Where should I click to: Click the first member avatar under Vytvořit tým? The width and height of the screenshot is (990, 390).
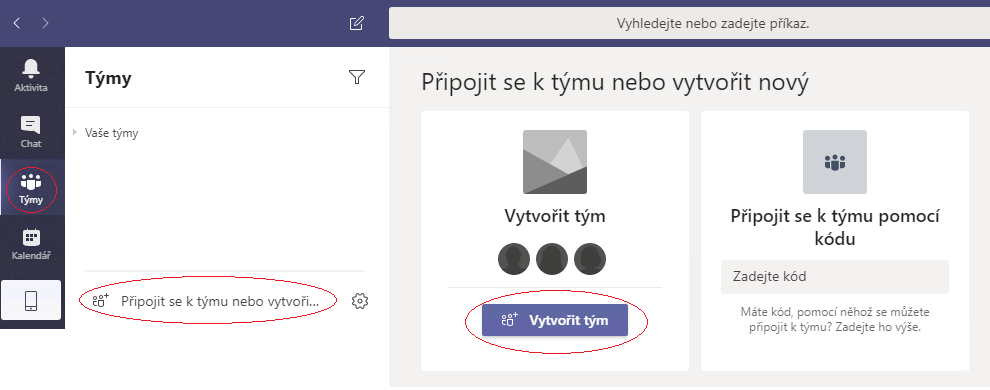pos(514,259)
